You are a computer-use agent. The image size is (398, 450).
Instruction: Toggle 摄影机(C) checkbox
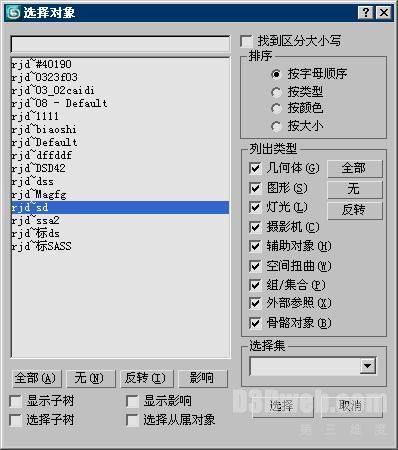[255, 227]
